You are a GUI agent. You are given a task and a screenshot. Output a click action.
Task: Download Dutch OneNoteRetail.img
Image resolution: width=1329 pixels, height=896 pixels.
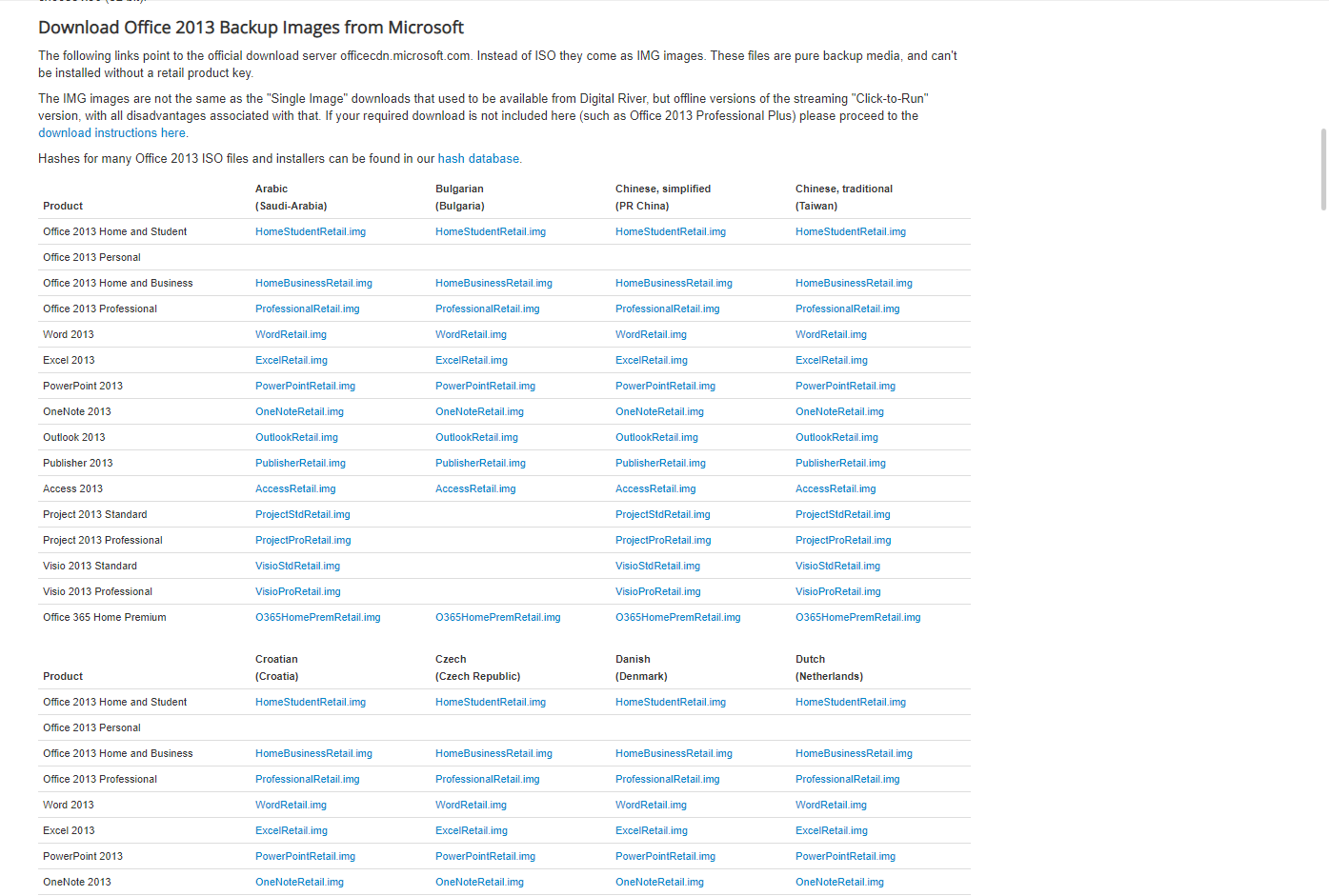(839, 883)
